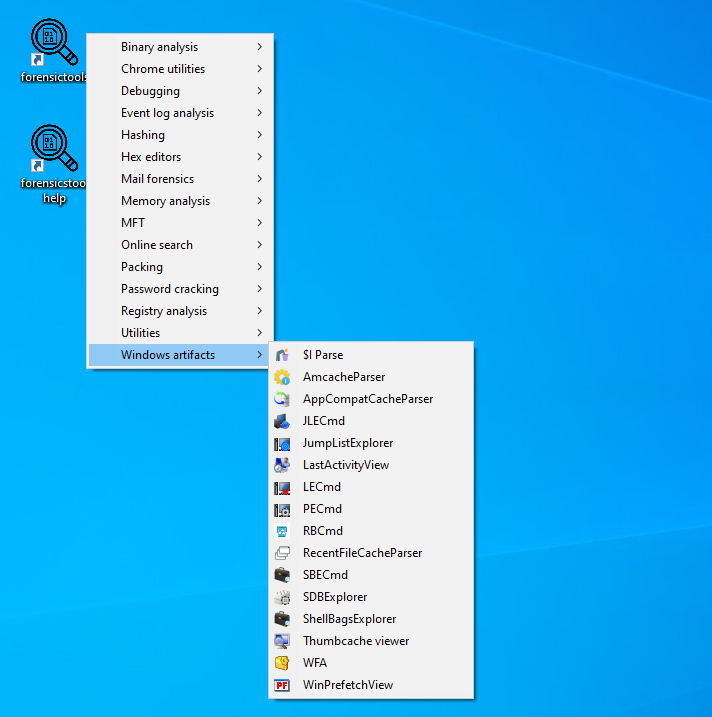Click the JumpListExplorer icon

[282, 443]
